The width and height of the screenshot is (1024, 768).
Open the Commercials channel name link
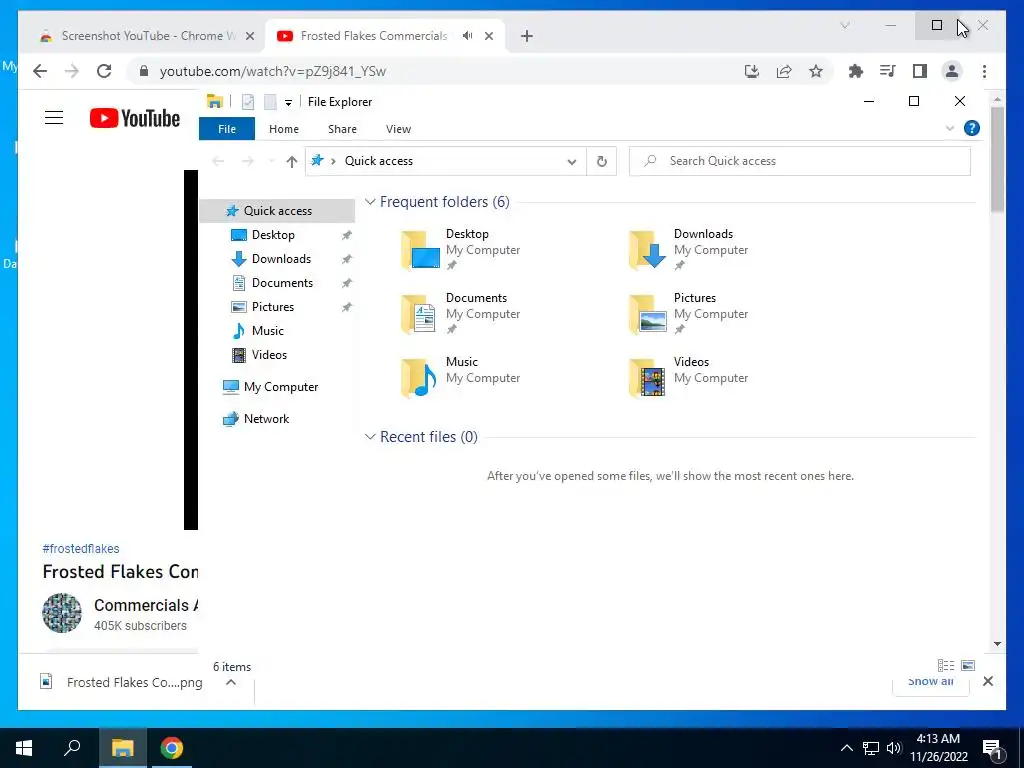[x=145, y=605]
